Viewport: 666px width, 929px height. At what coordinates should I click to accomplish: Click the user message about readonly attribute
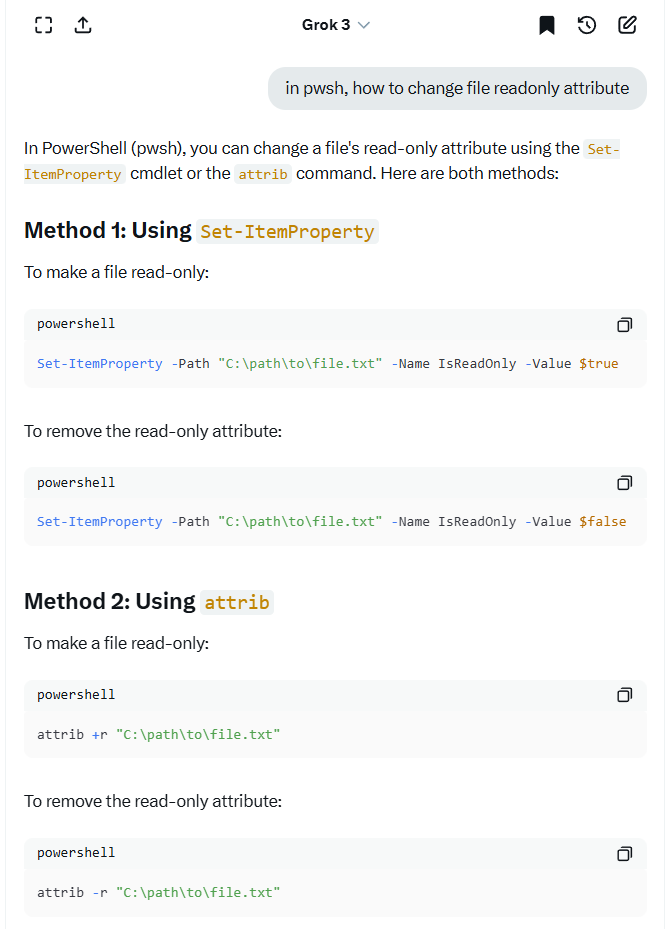click(x=457, y=88)
